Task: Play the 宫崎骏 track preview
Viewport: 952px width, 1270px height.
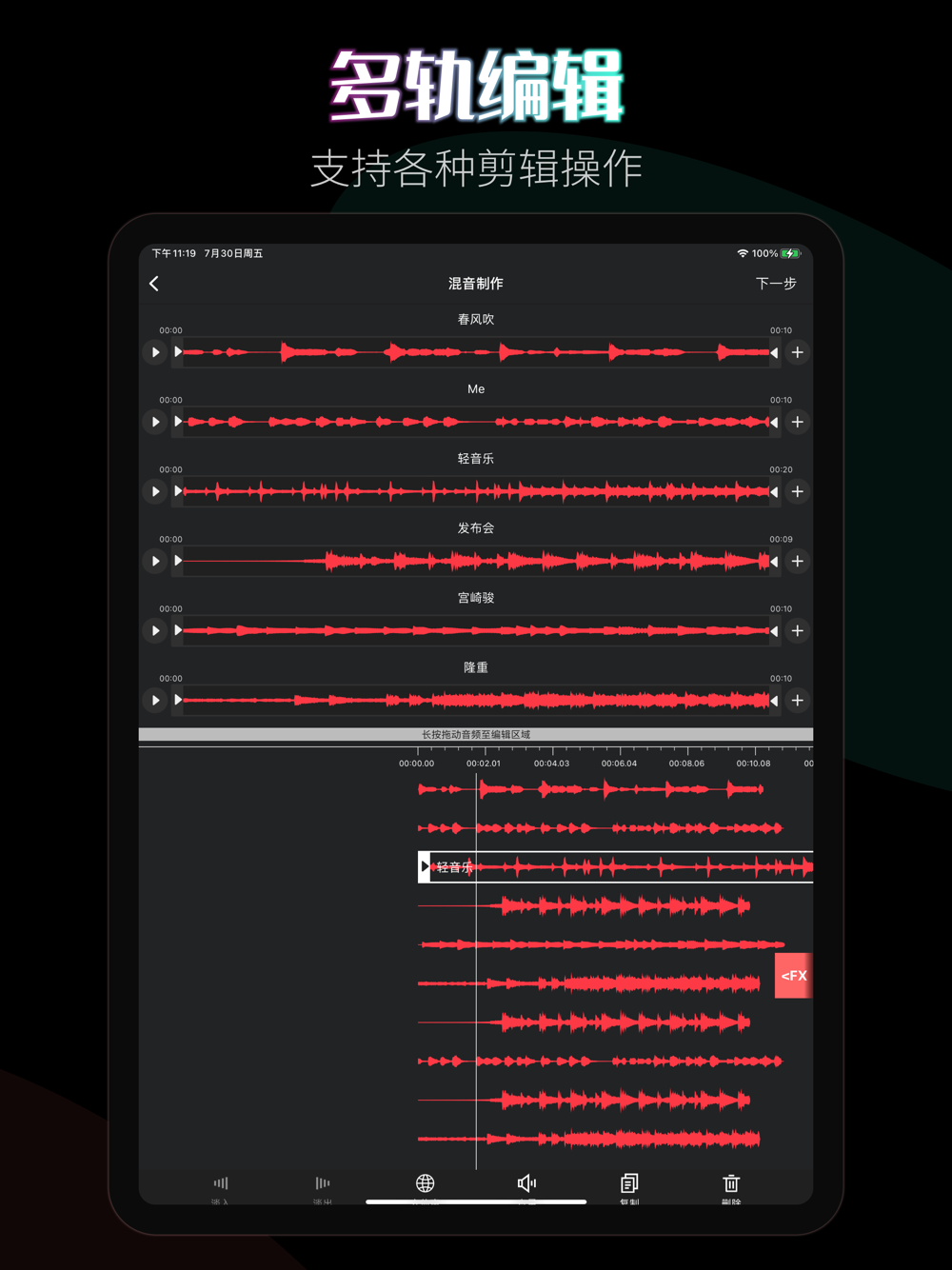Action: point(155,630)
